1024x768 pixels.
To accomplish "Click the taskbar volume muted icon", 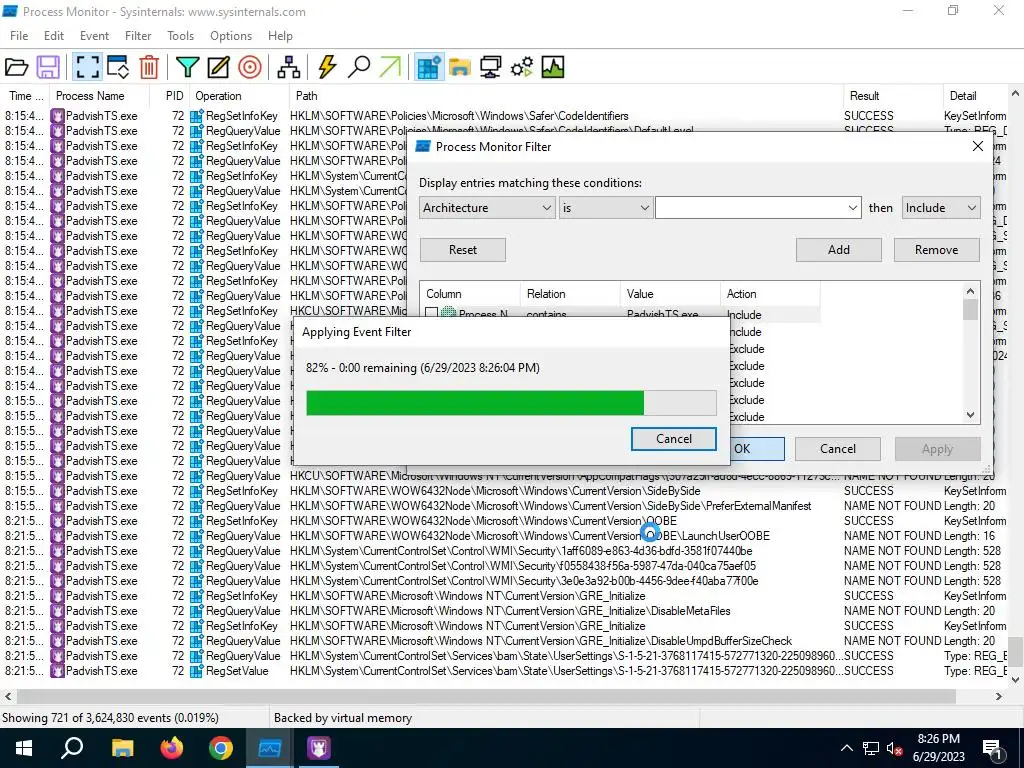I will (895, 749).
